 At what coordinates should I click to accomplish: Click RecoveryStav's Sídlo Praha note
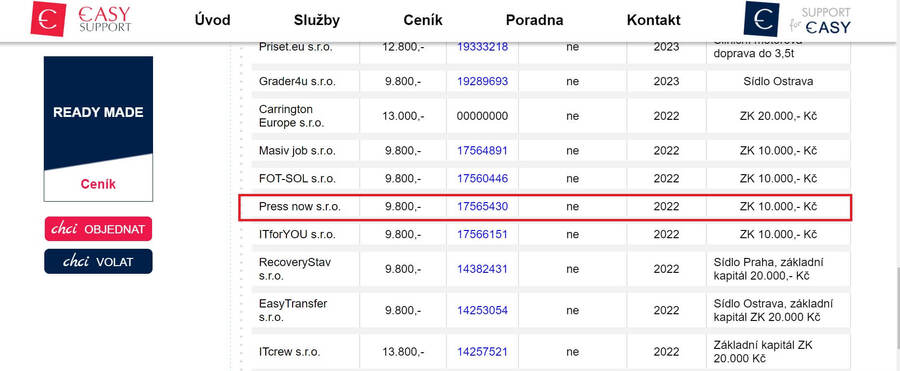pos(768,269)
